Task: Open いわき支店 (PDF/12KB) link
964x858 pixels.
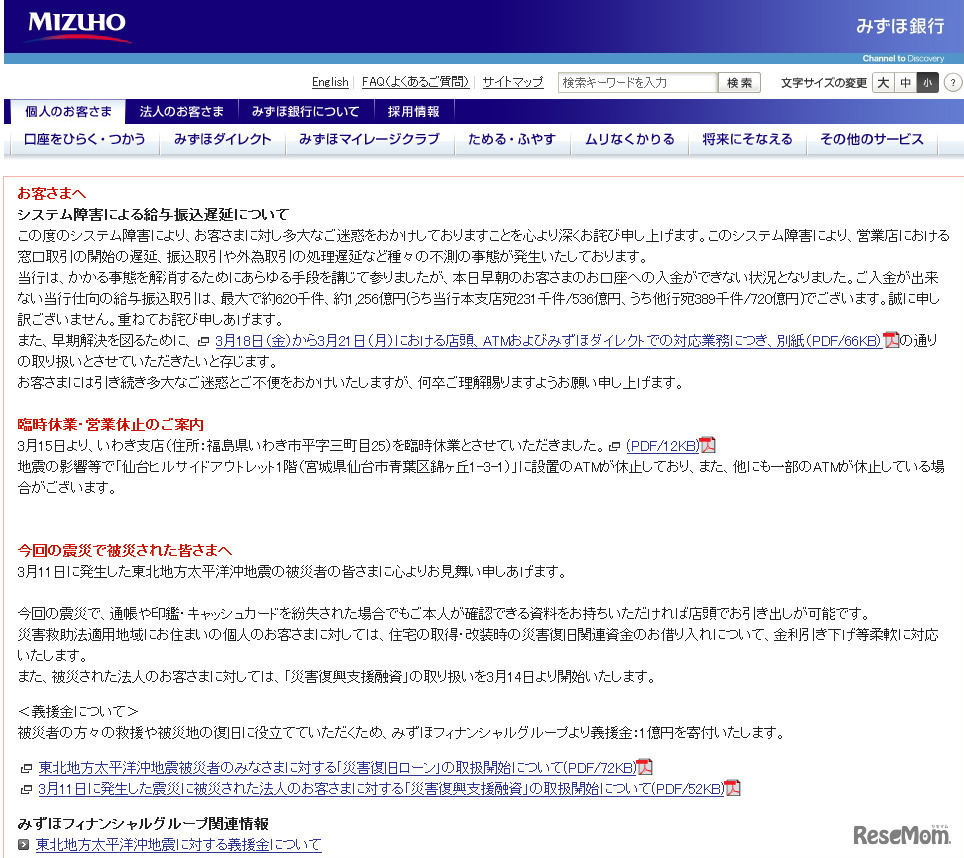Action: coord(663,446)
